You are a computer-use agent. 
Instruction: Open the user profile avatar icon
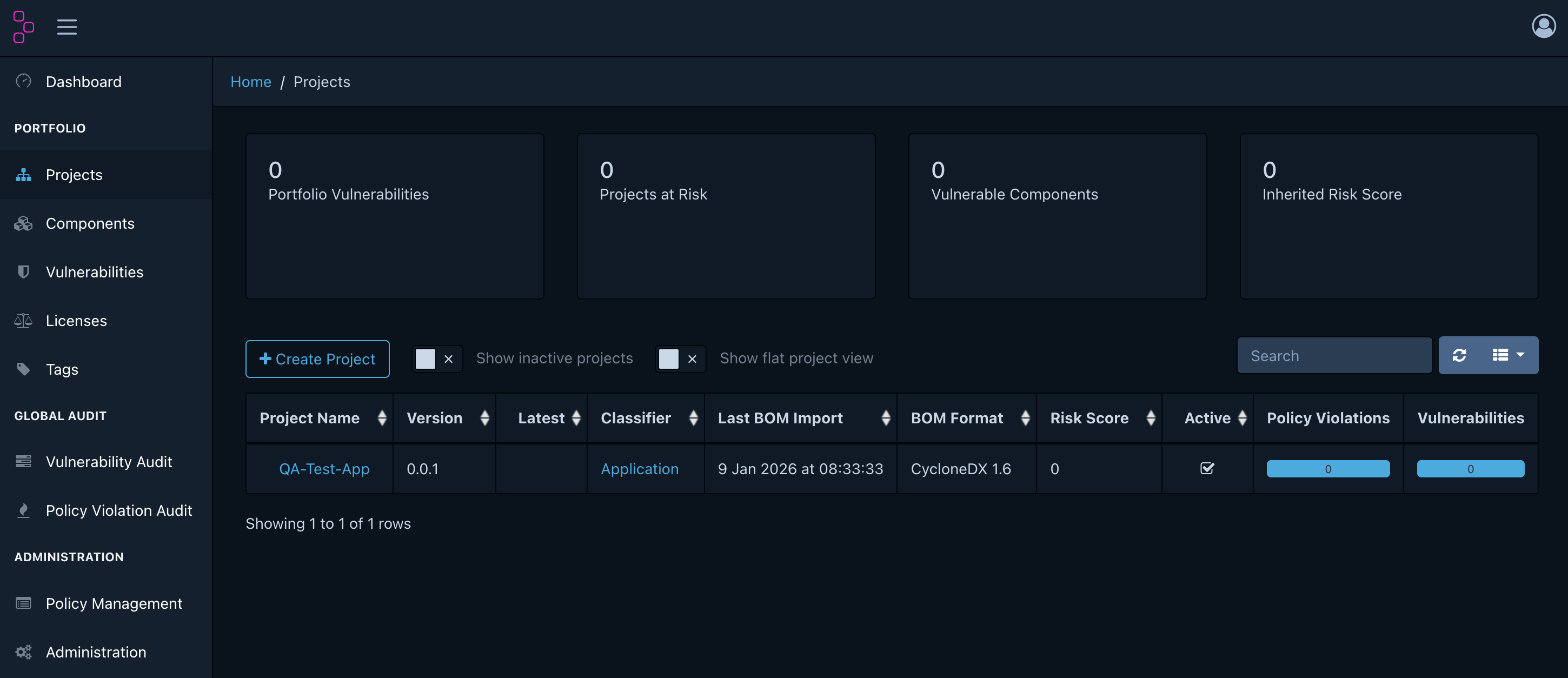point(1543,26)
